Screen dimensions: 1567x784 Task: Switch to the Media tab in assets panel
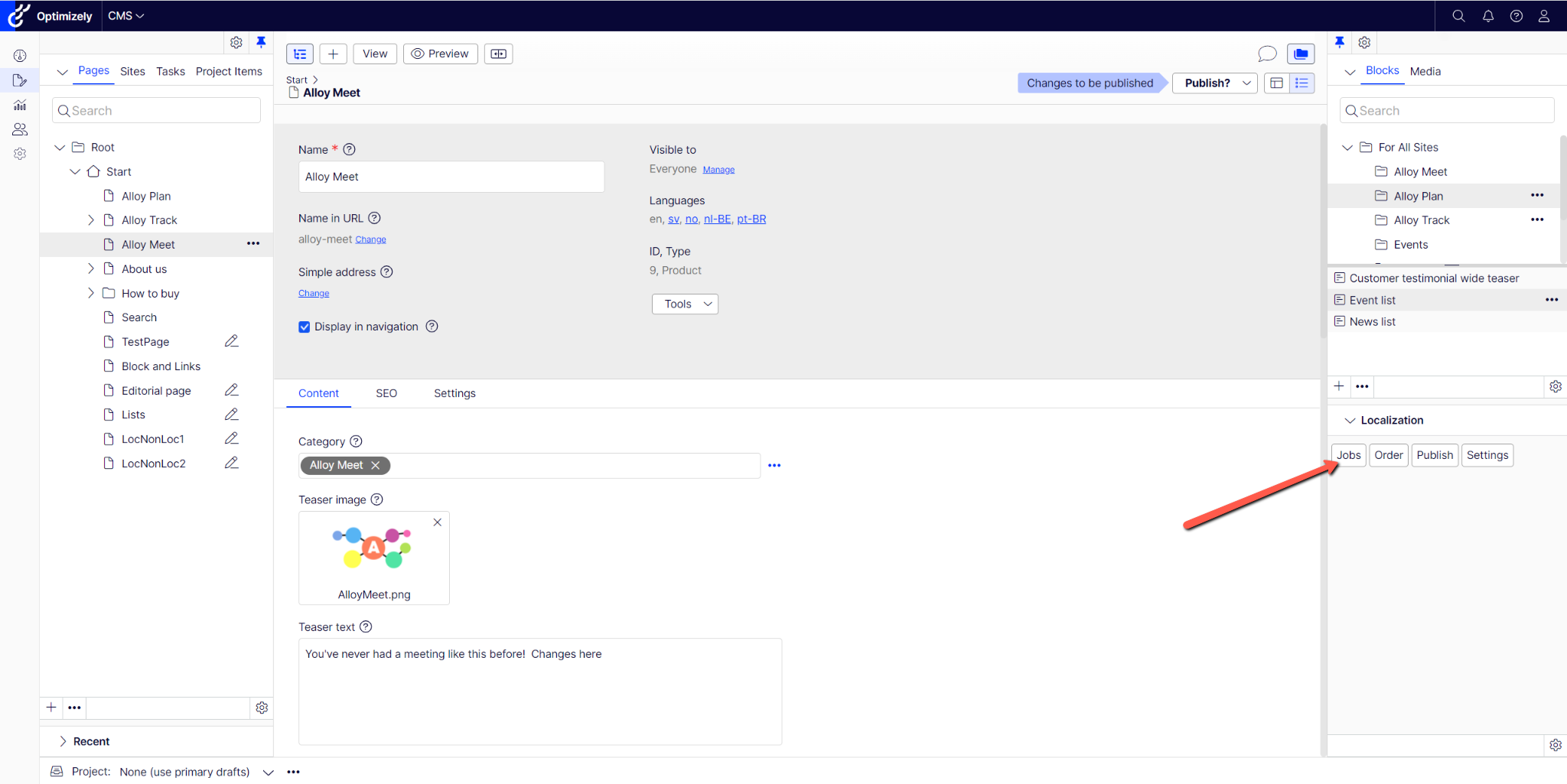1424,71
